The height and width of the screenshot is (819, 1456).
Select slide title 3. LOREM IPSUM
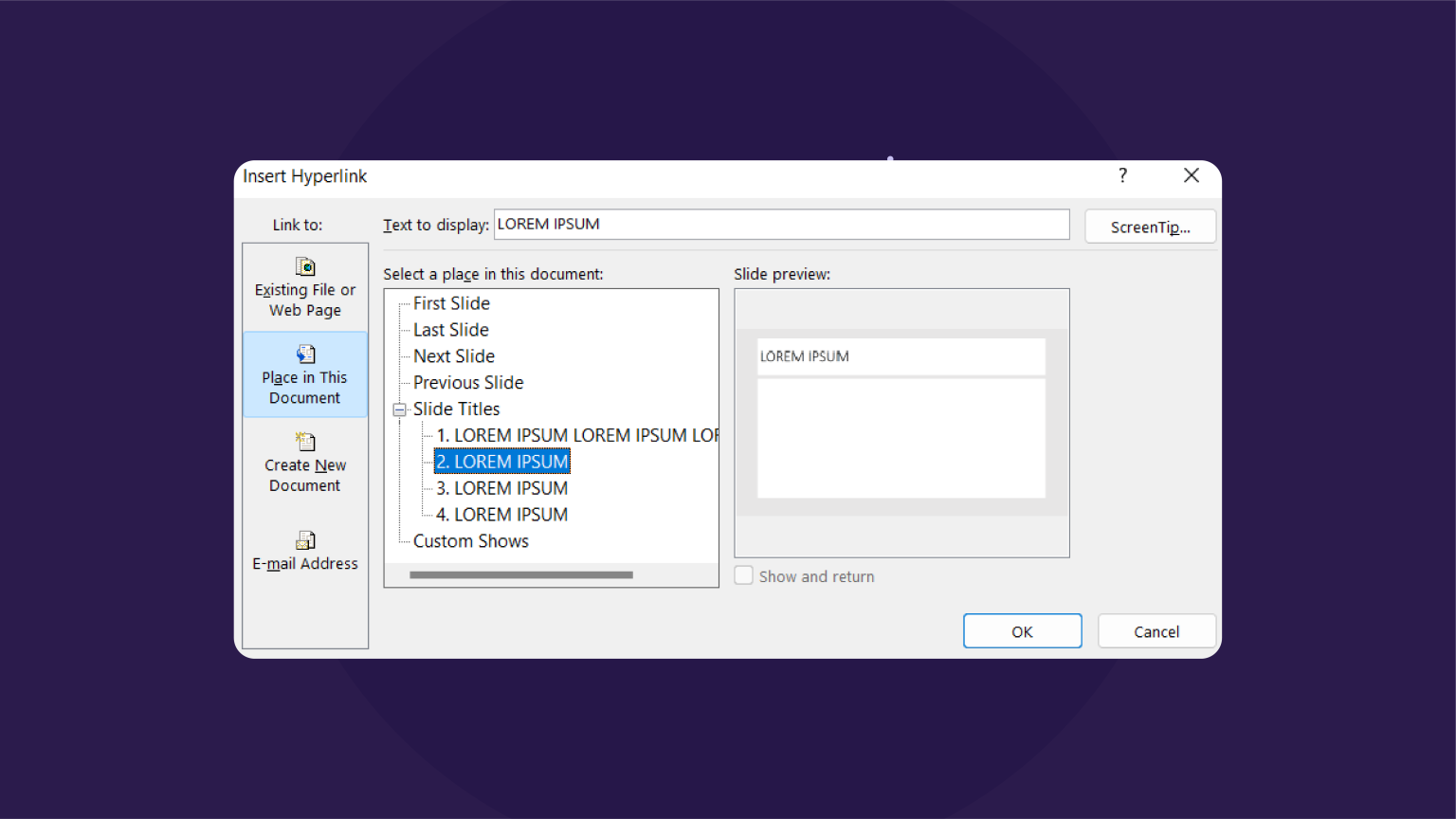(501, 487)
